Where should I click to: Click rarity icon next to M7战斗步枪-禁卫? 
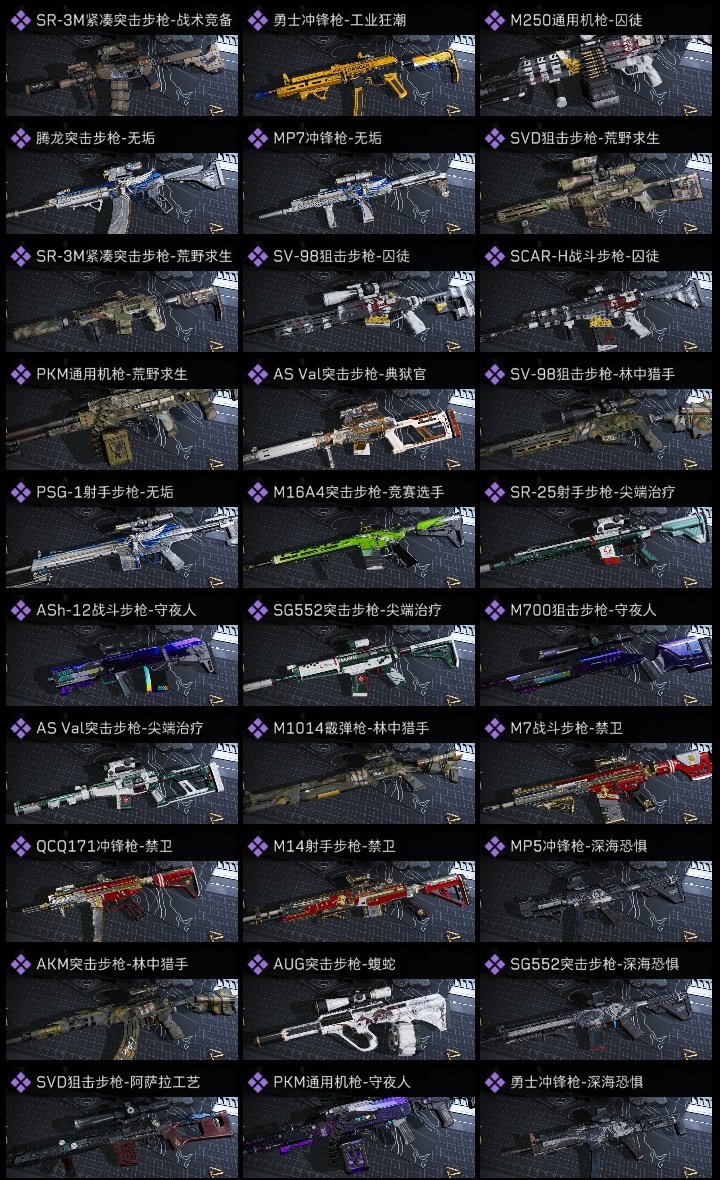coord(494,728)
